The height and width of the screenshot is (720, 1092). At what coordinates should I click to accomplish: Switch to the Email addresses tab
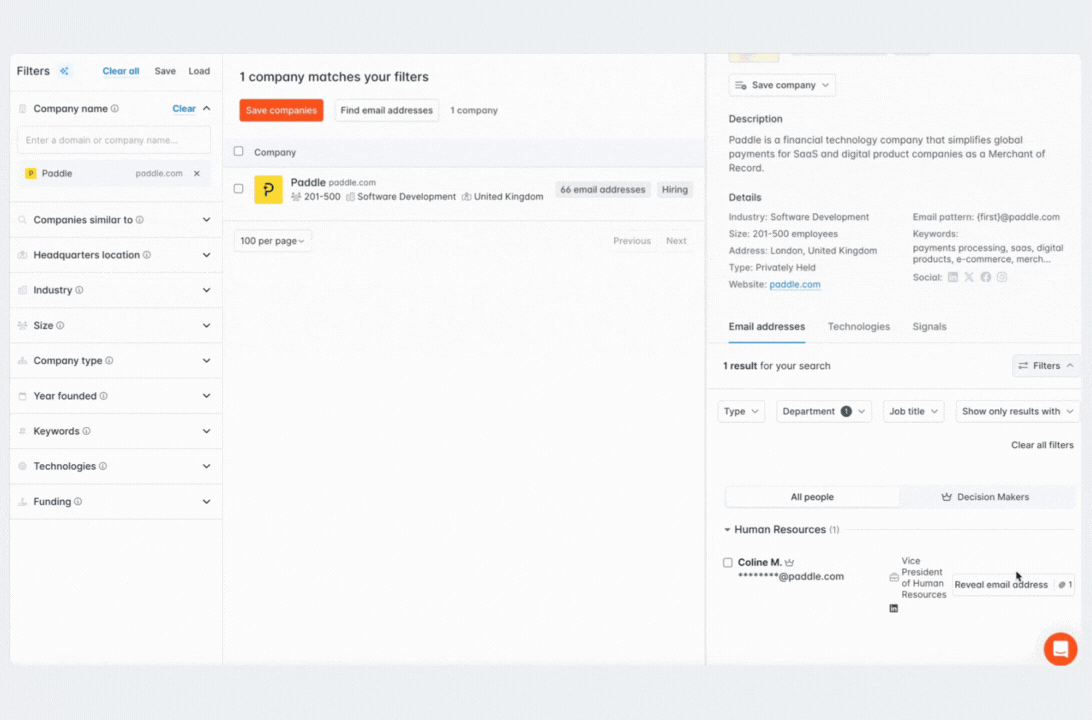point(767,327)
